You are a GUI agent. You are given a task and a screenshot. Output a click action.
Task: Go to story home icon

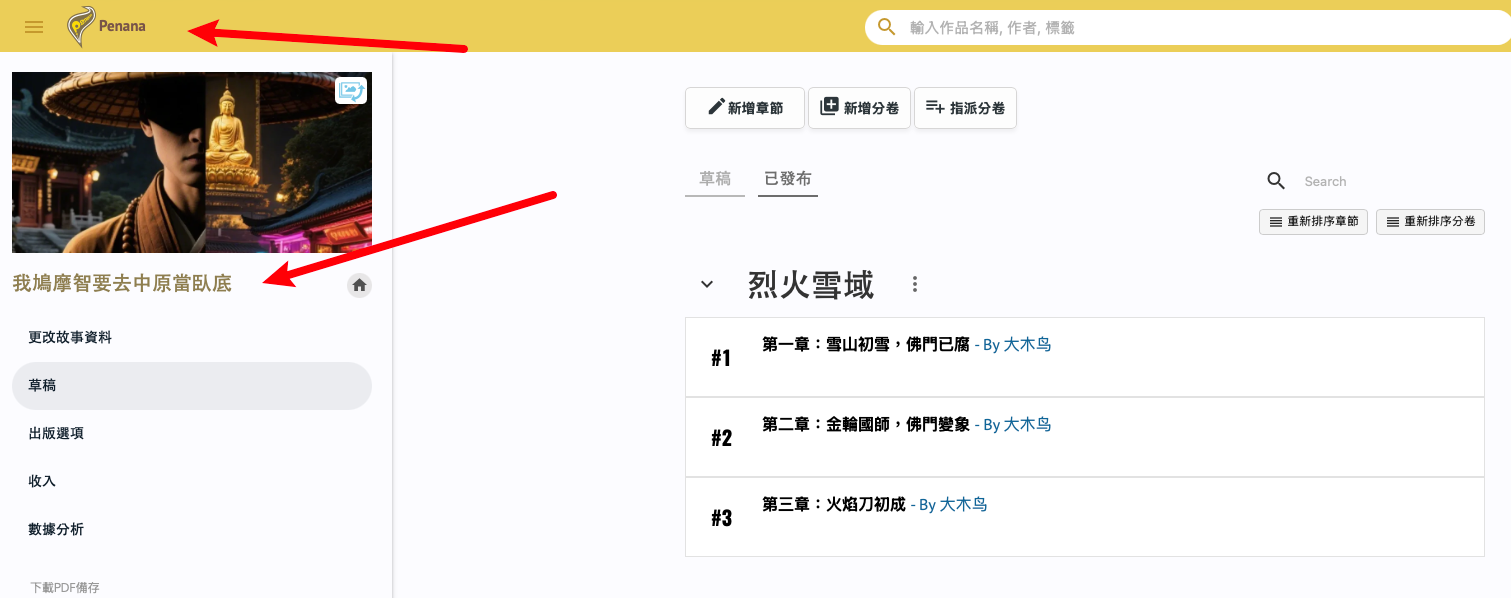(360, 285)
